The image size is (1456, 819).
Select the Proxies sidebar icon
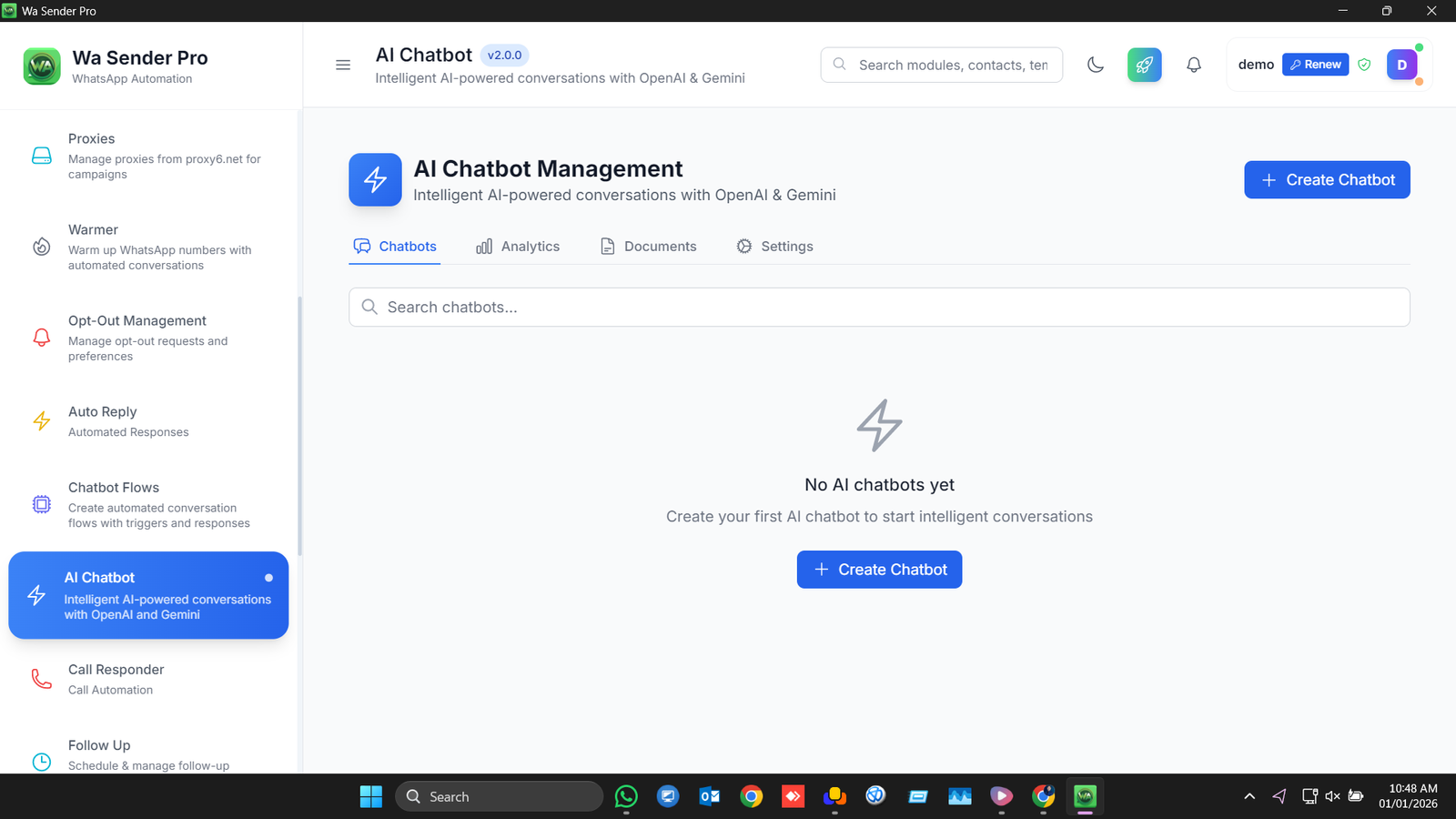click(42, 156)
